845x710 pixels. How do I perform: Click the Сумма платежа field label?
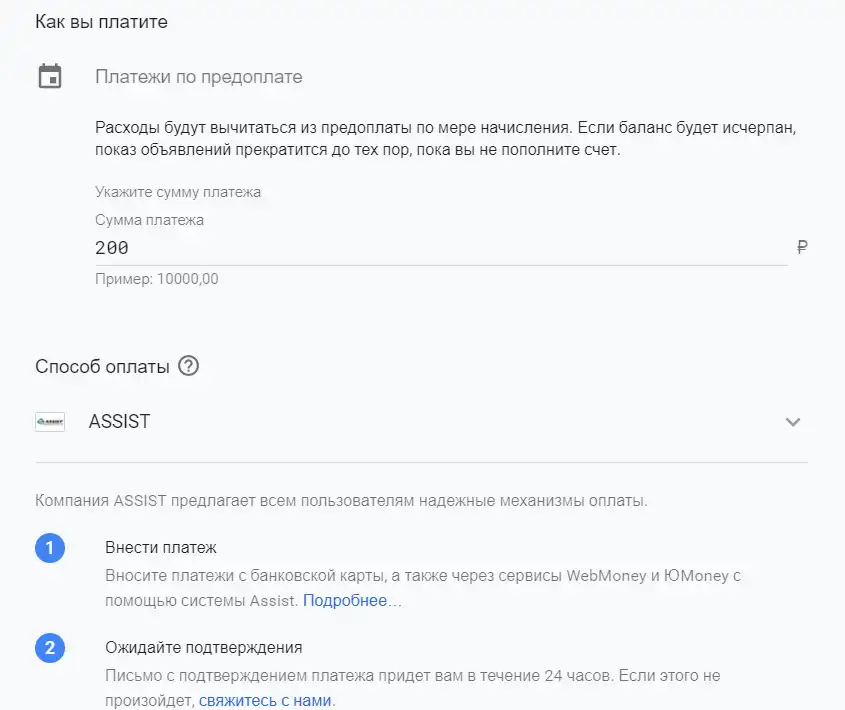(149, 220)
